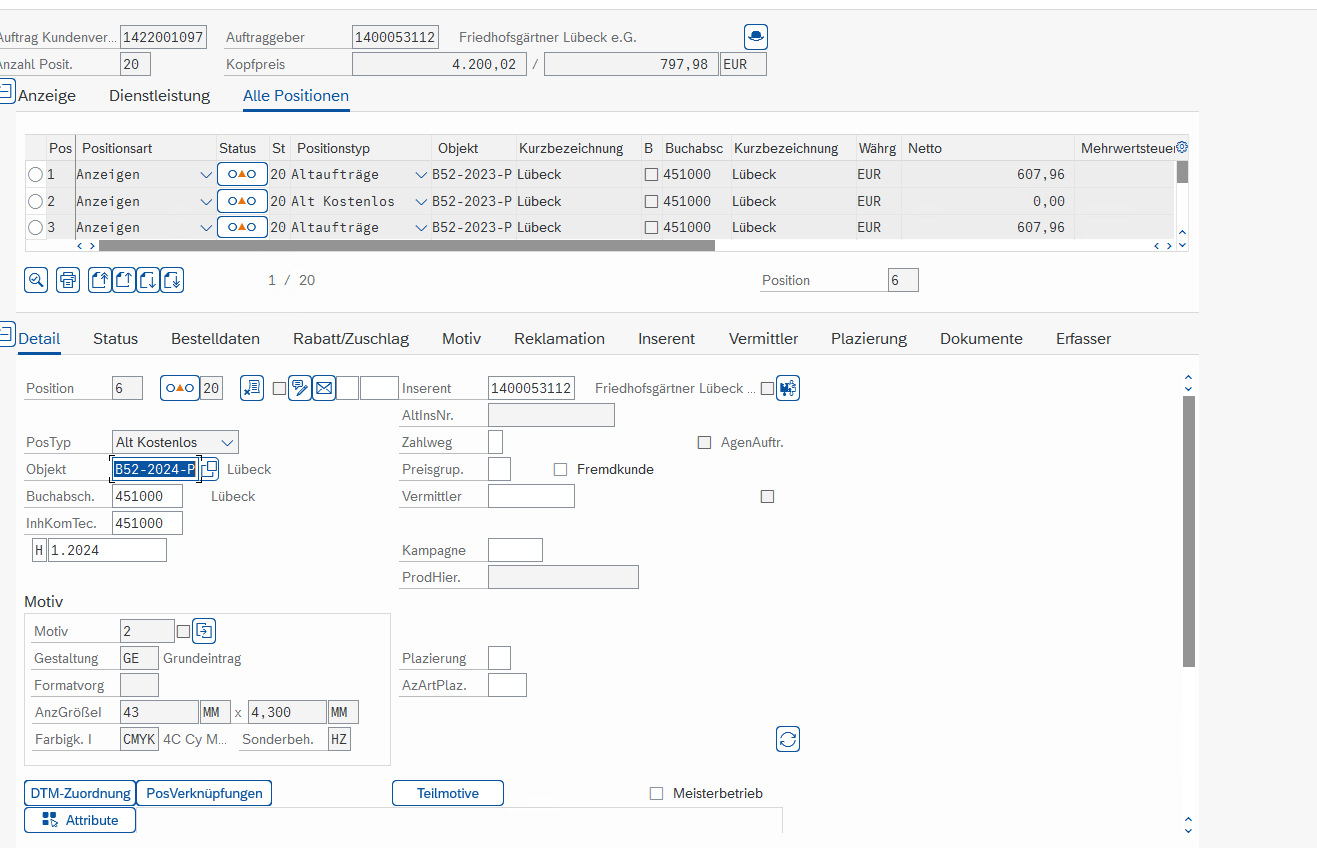Switch to the Anzeige tab
Image resolution: width=1317 pixels, height=848 pixels.
47,96
